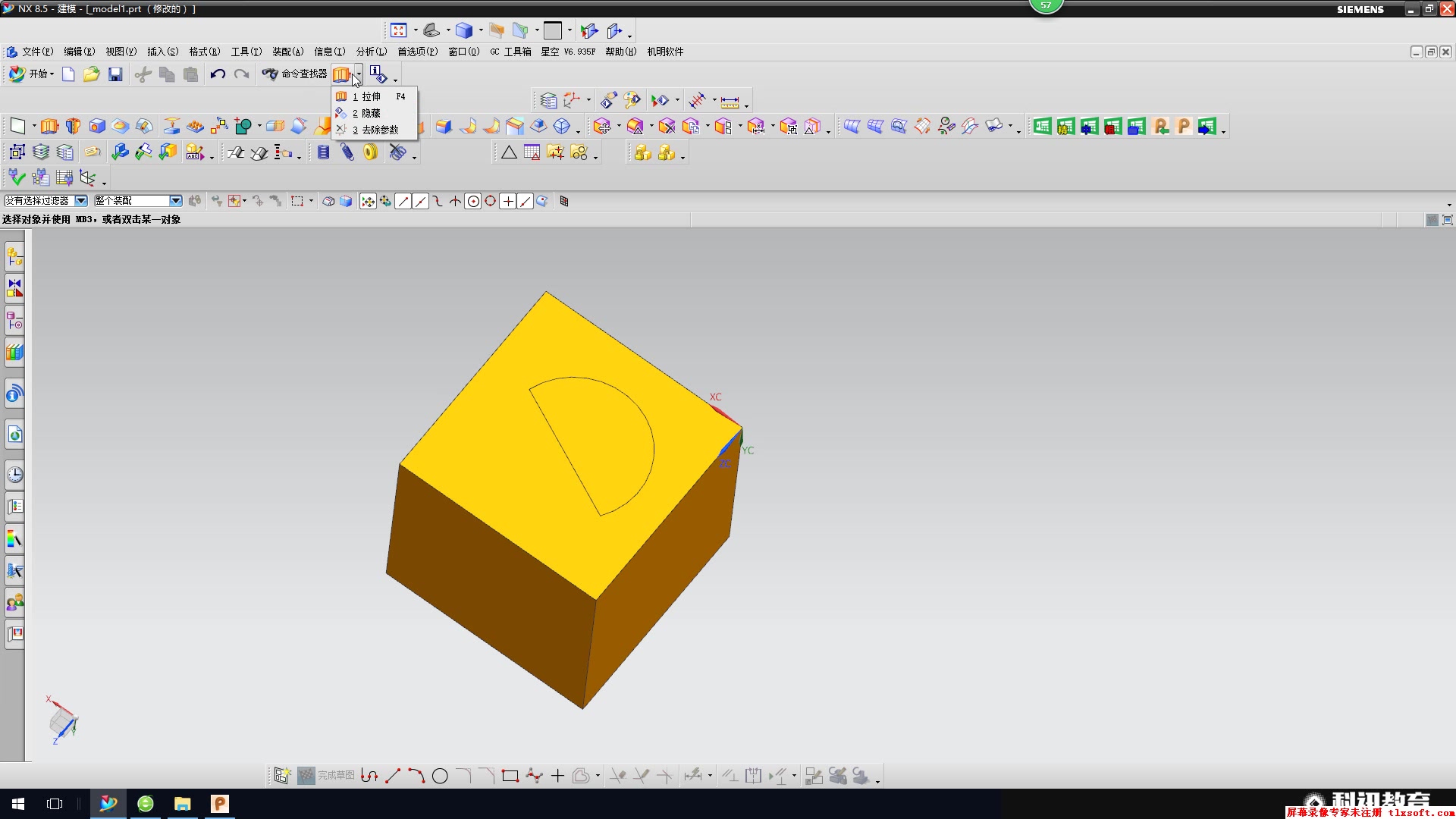Image resolution: width=1456 pixels, height=819 pixels.
Task: Open the 整个装配 scope dropdown
Action: point(176,201)
